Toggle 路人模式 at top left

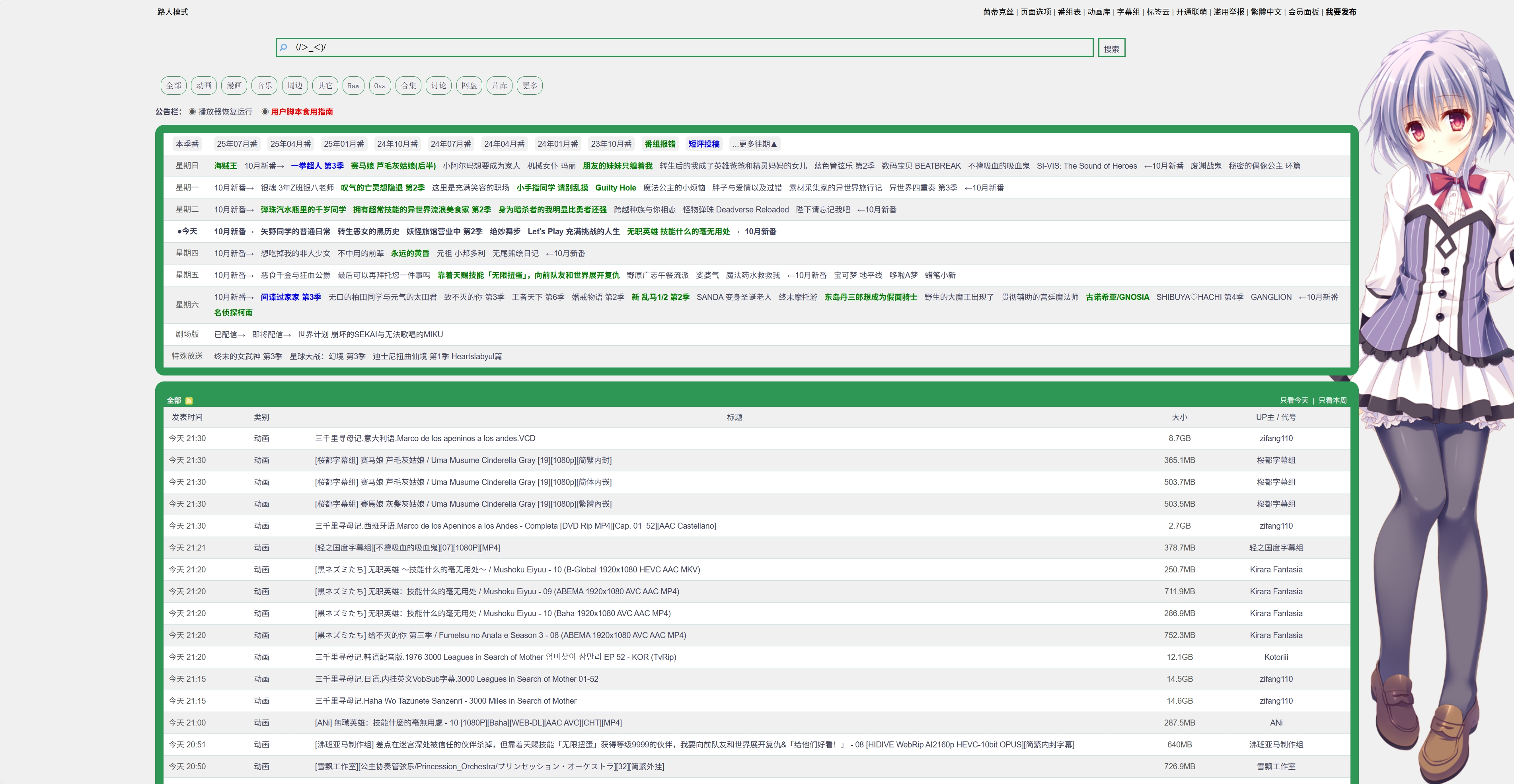point(173,12)
